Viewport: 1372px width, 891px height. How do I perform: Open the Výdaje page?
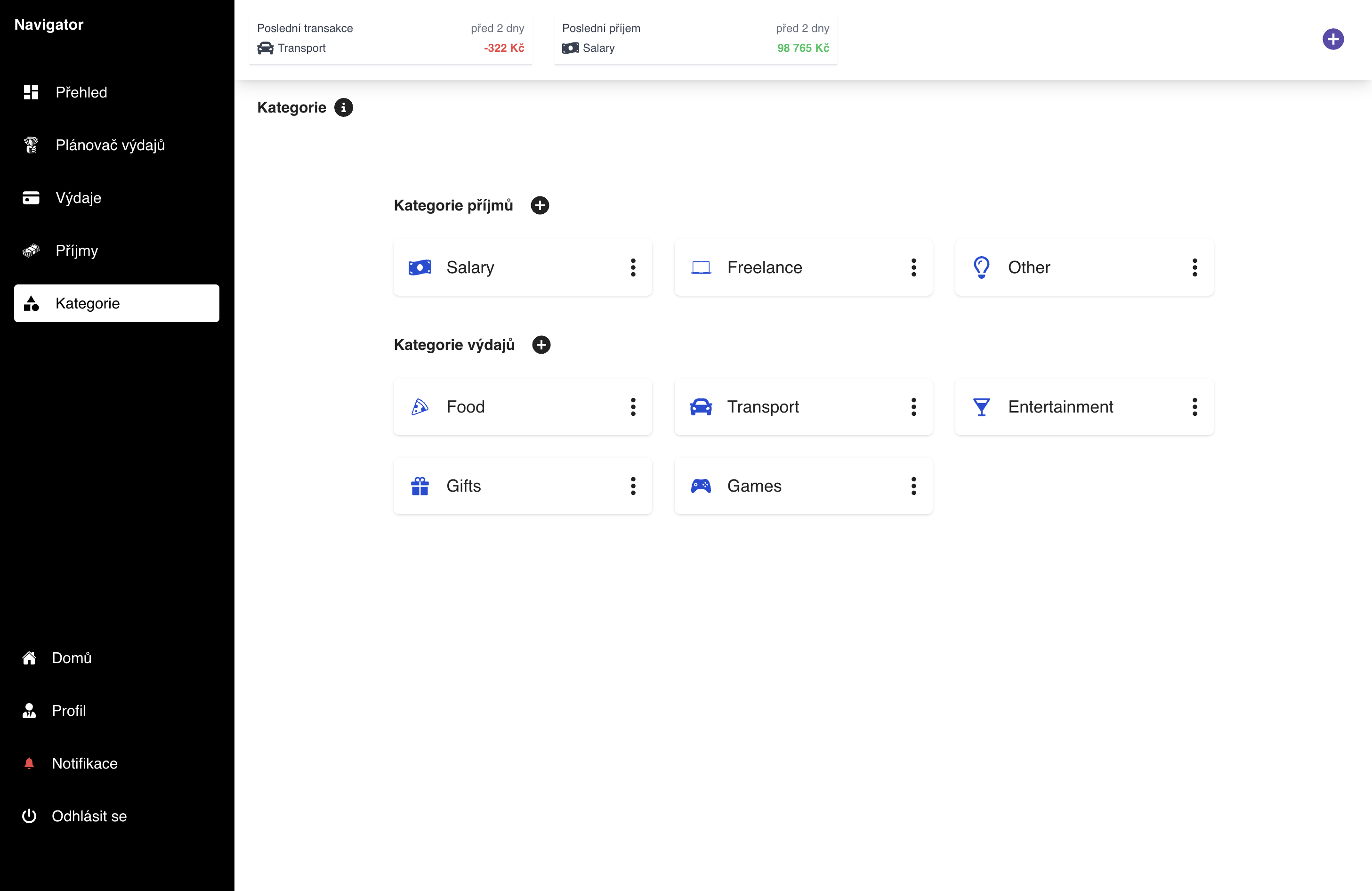click(x=79, y=198)
